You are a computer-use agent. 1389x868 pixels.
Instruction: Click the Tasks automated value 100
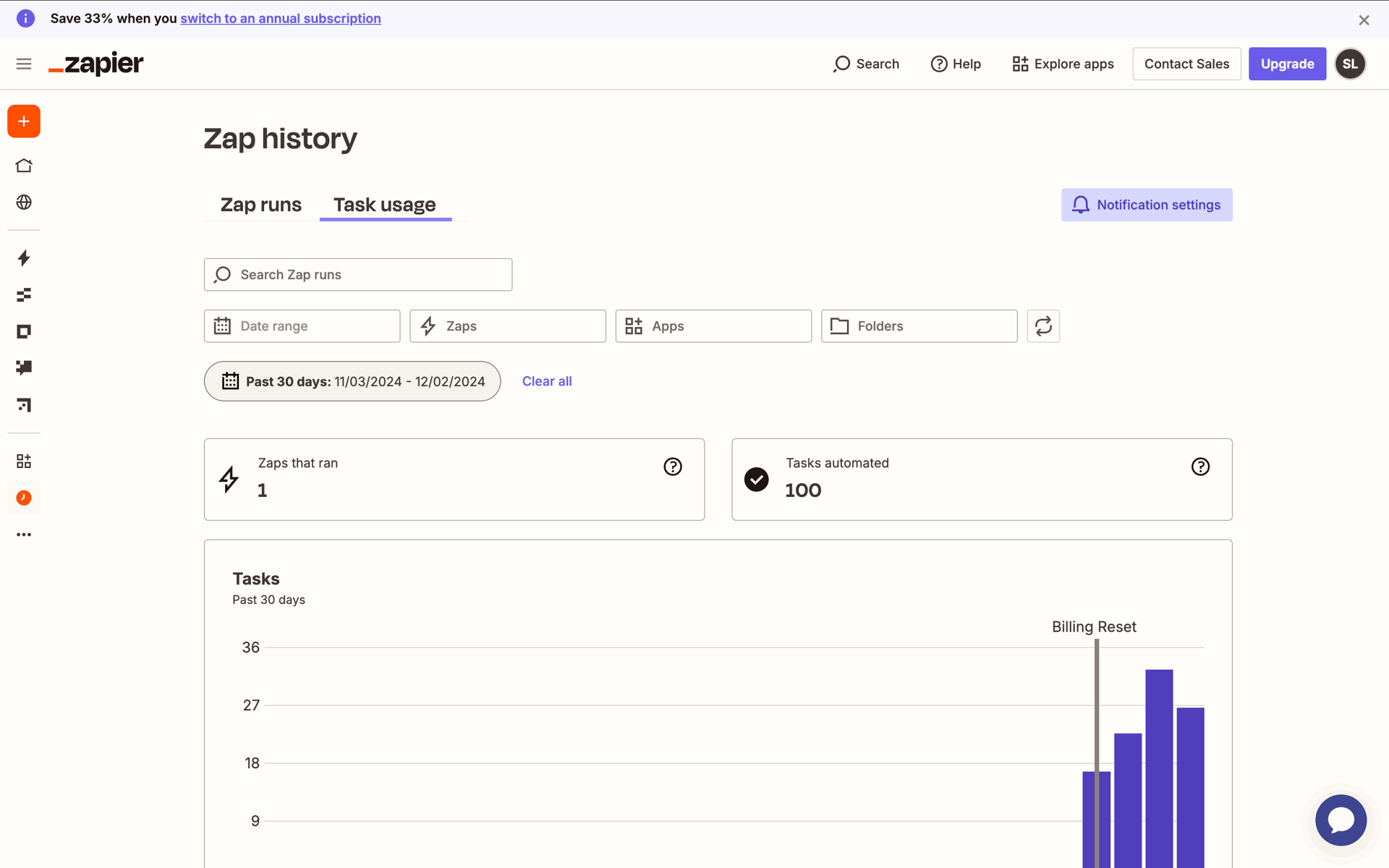[803, 490]
